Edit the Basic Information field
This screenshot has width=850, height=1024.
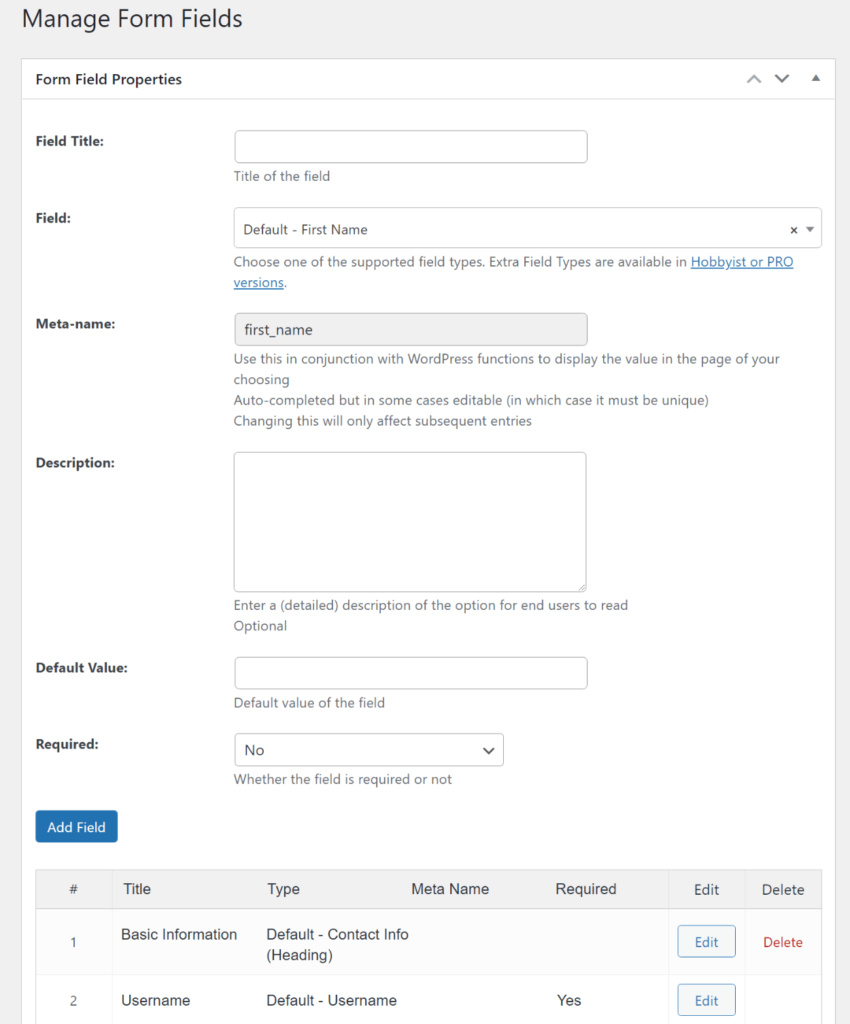[x=706, y=941]
